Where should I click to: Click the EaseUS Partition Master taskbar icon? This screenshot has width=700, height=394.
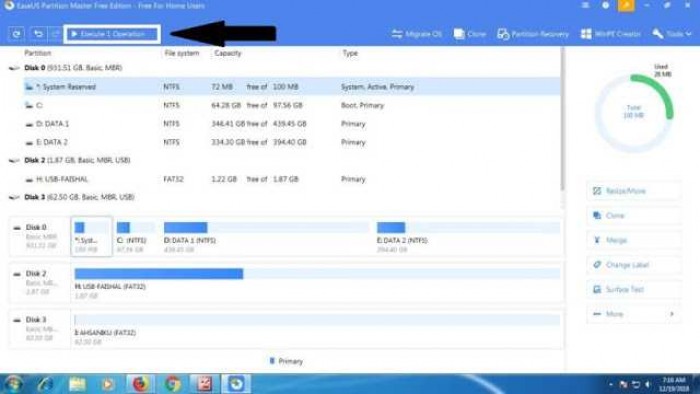(236, 384)
